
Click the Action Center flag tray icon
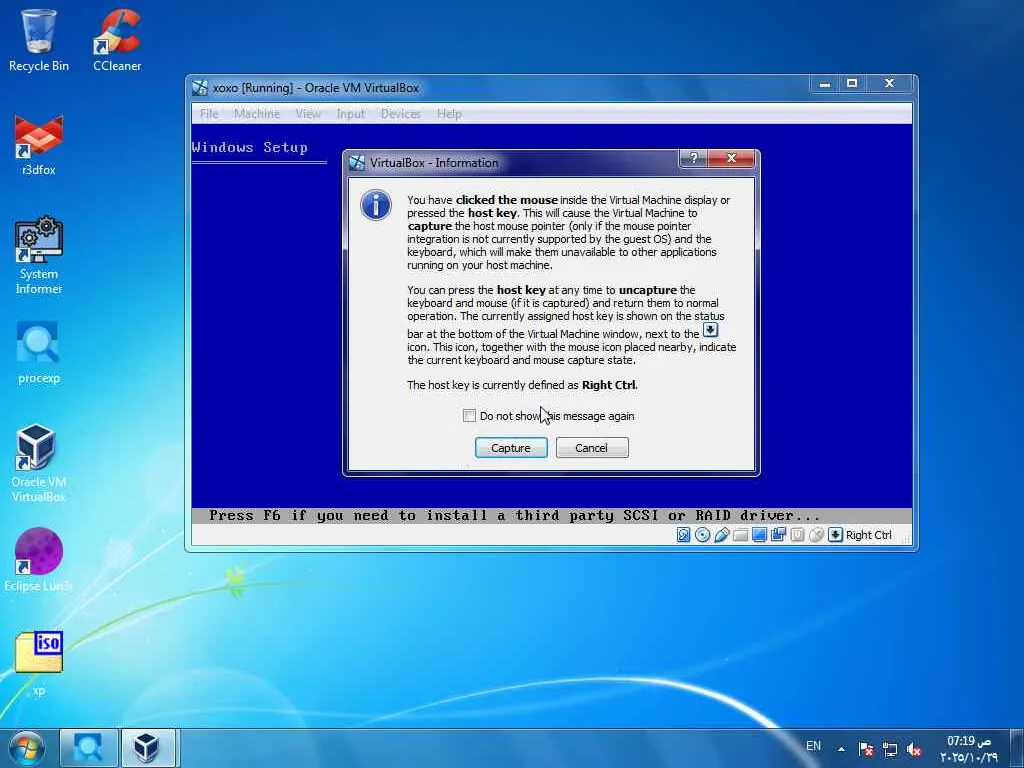click(866, 749)
